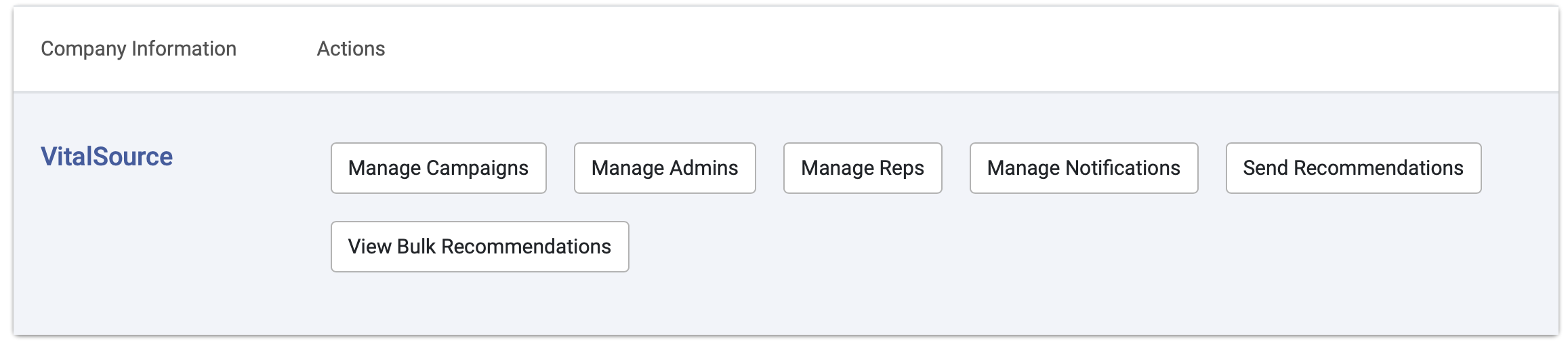Choose the admins management button
The image size is (1568, 347).
tap(665, 168)
